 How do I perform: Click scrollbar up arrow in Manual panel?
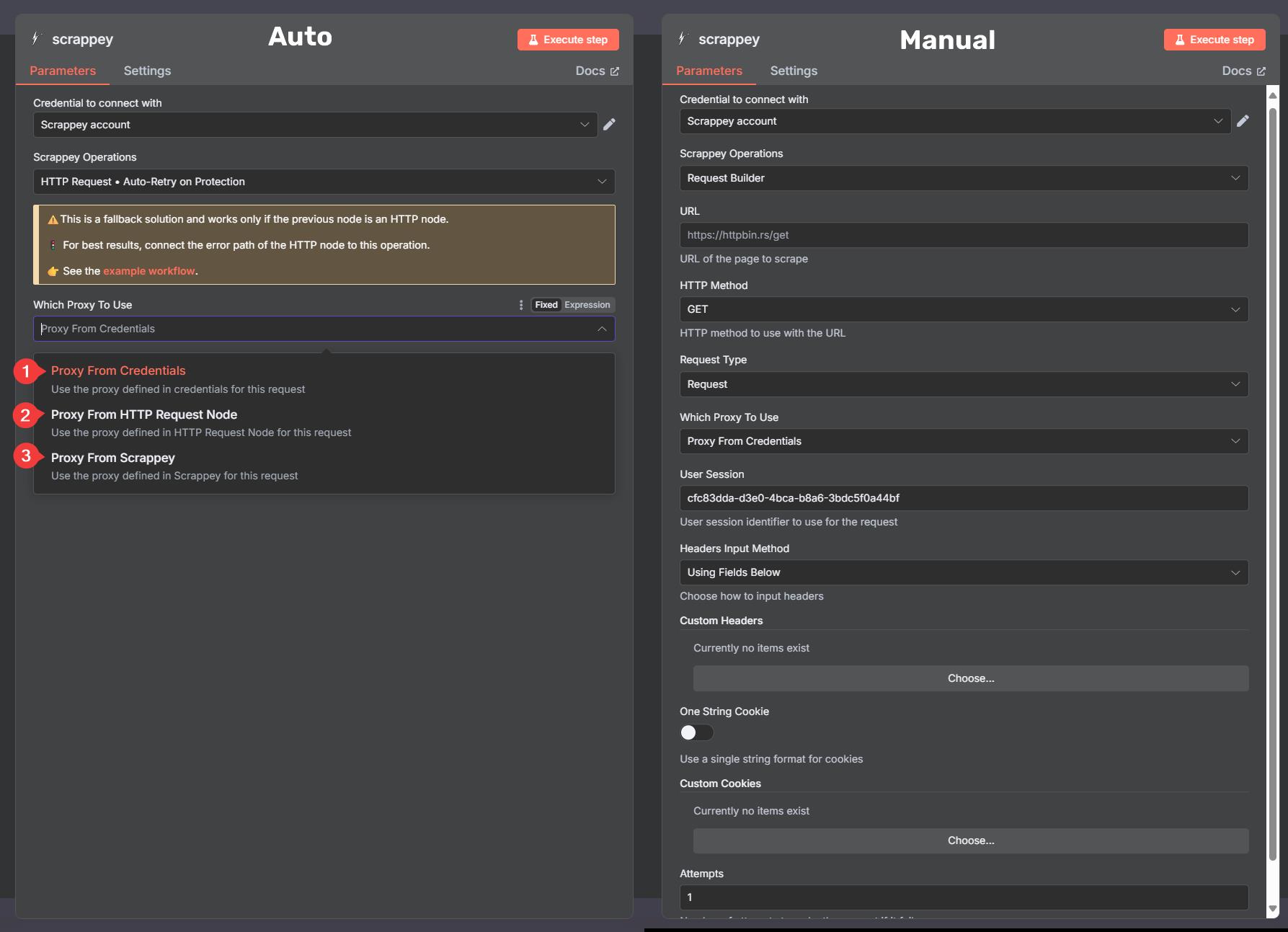[1273, 95]
